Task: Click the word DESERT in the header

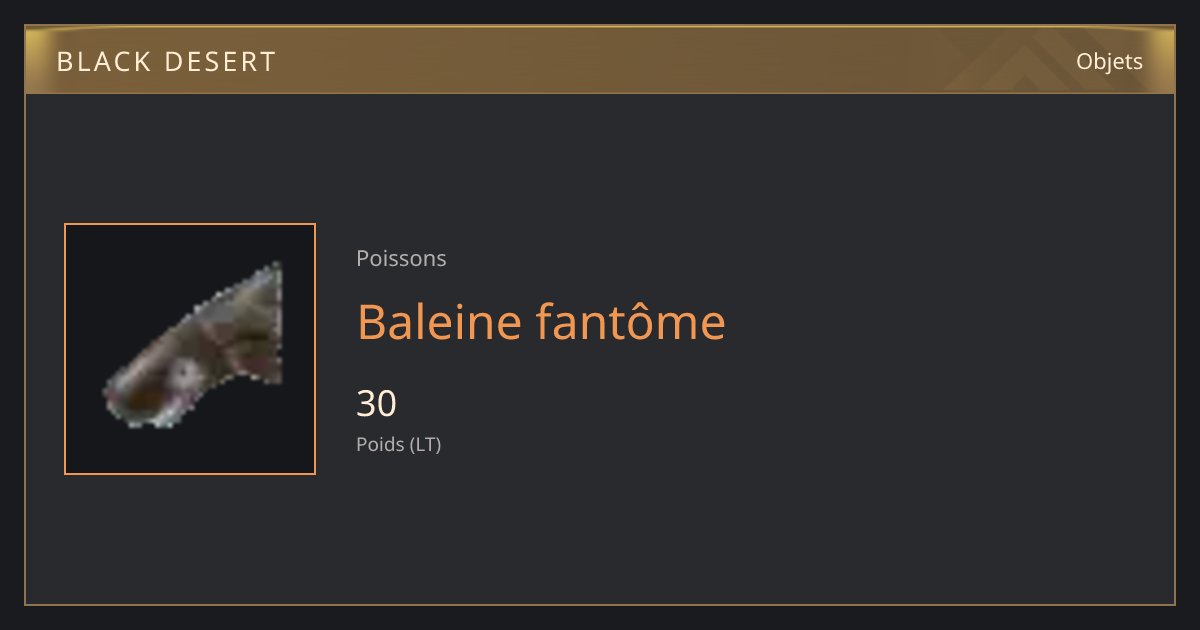Action: (x=214, y=62)
